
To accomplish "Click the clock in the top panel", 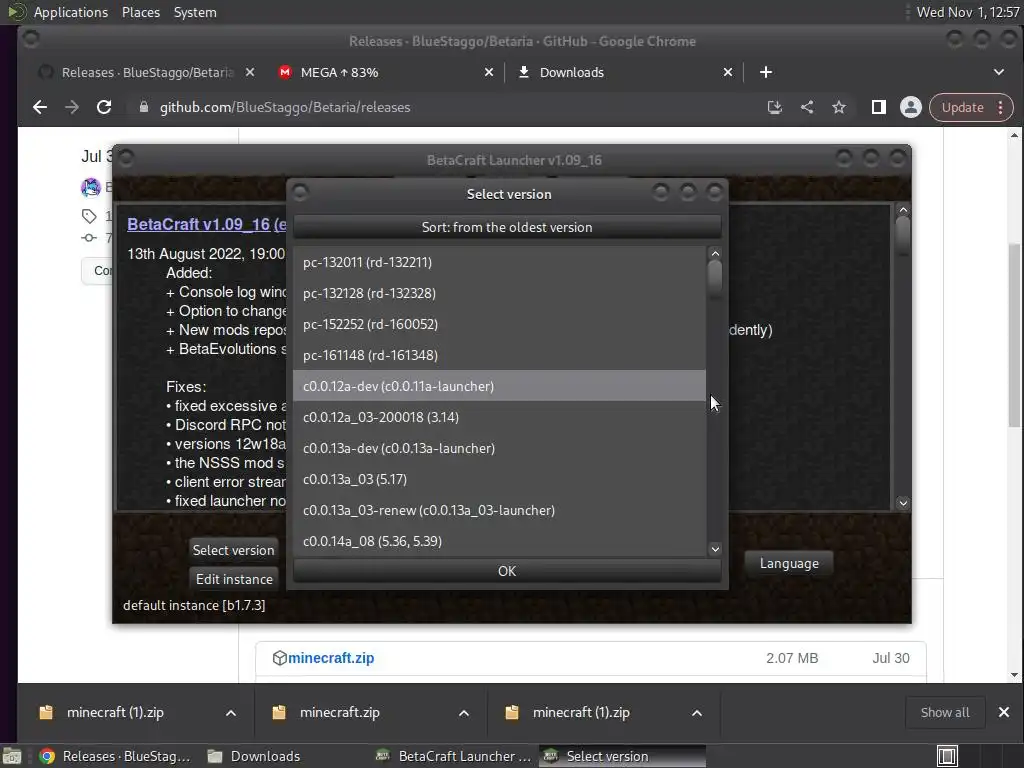I will click(x=968, y=12).
